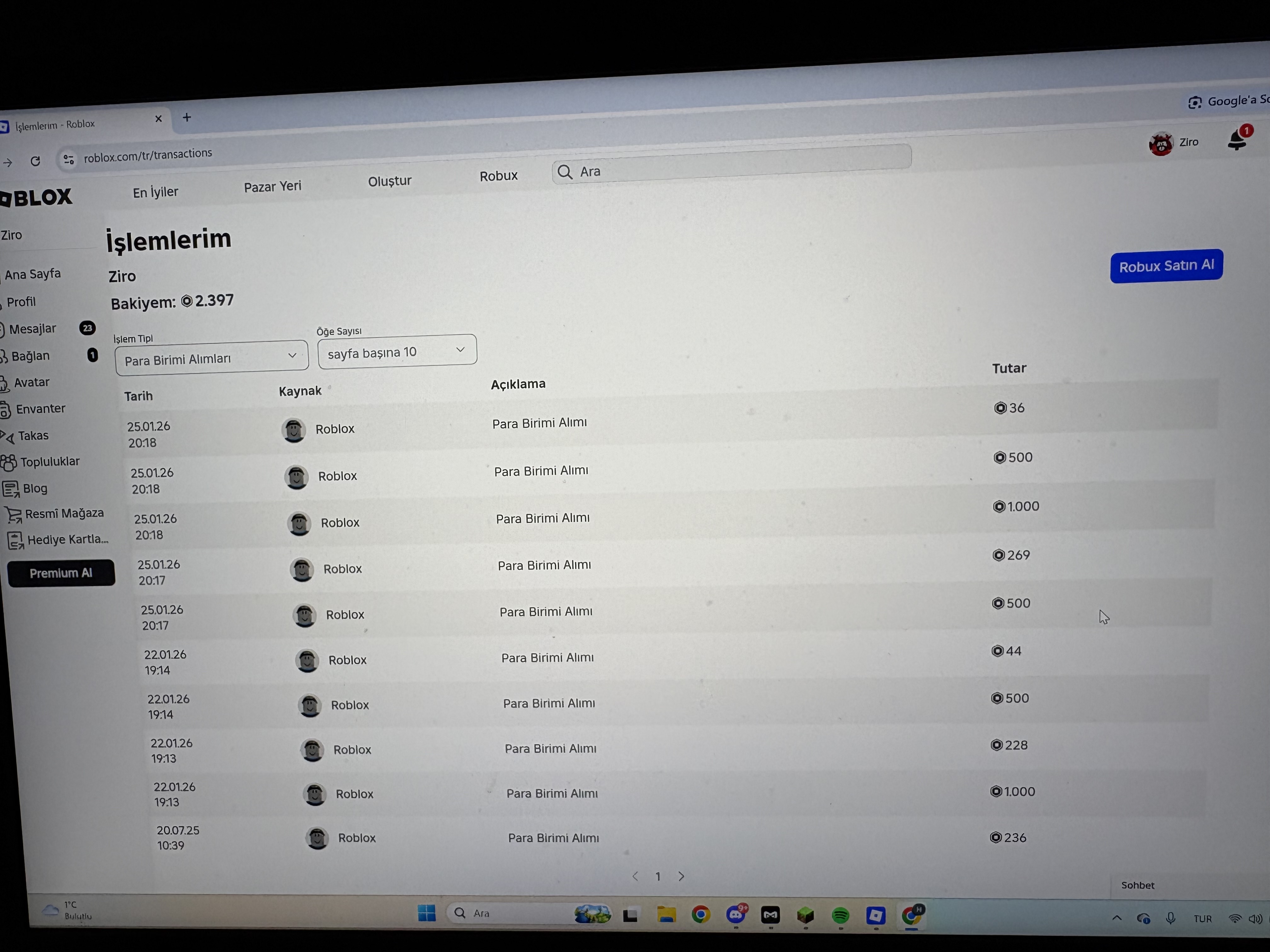Open Profil in the sidebar
This screenshot has width=1270, height=952.
21,302
